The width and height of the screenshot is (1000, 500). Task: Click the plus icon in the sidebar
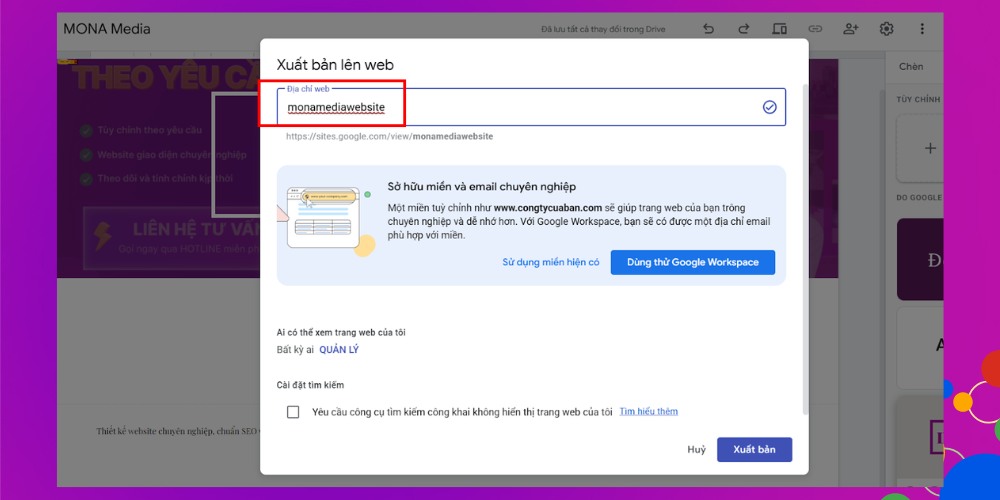click(x=930, y=148)
